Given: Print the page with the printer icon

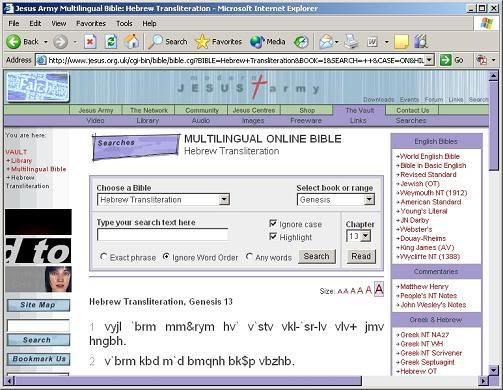Looking at the screenshot, I should pos(351,42).
